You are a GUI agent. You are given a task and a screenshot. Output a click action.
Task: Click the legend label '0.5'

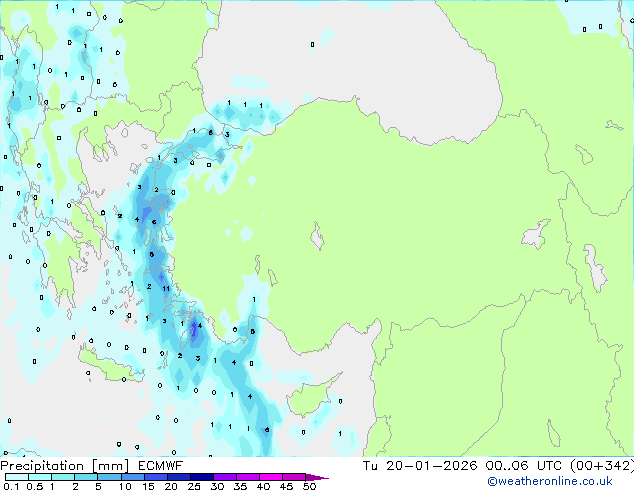pyautogui.click(x=35, y=486)
